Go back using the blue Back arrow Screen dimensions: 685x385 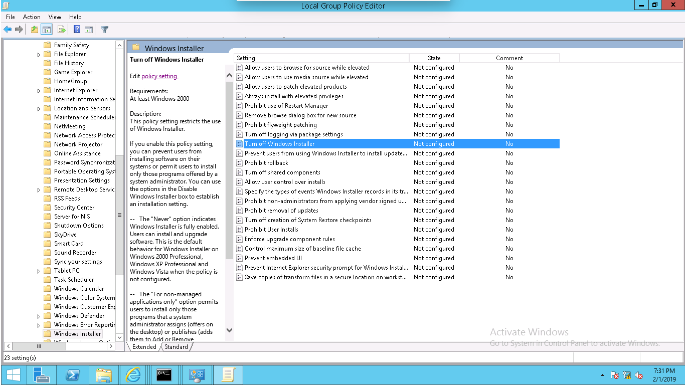[7, 29]
